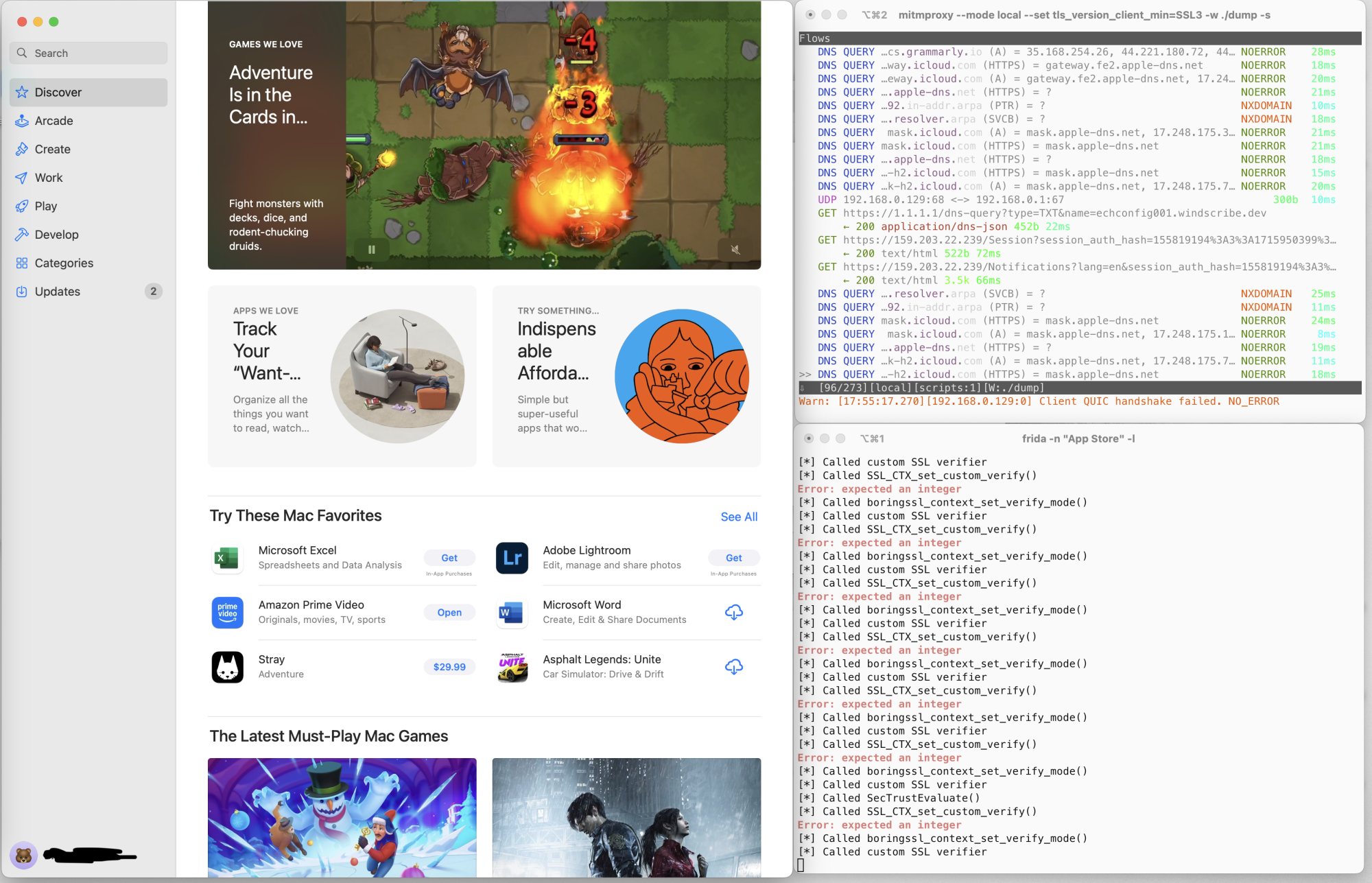
Task: Open the Indispensable Affordable apps card
Action: (626, 376)
